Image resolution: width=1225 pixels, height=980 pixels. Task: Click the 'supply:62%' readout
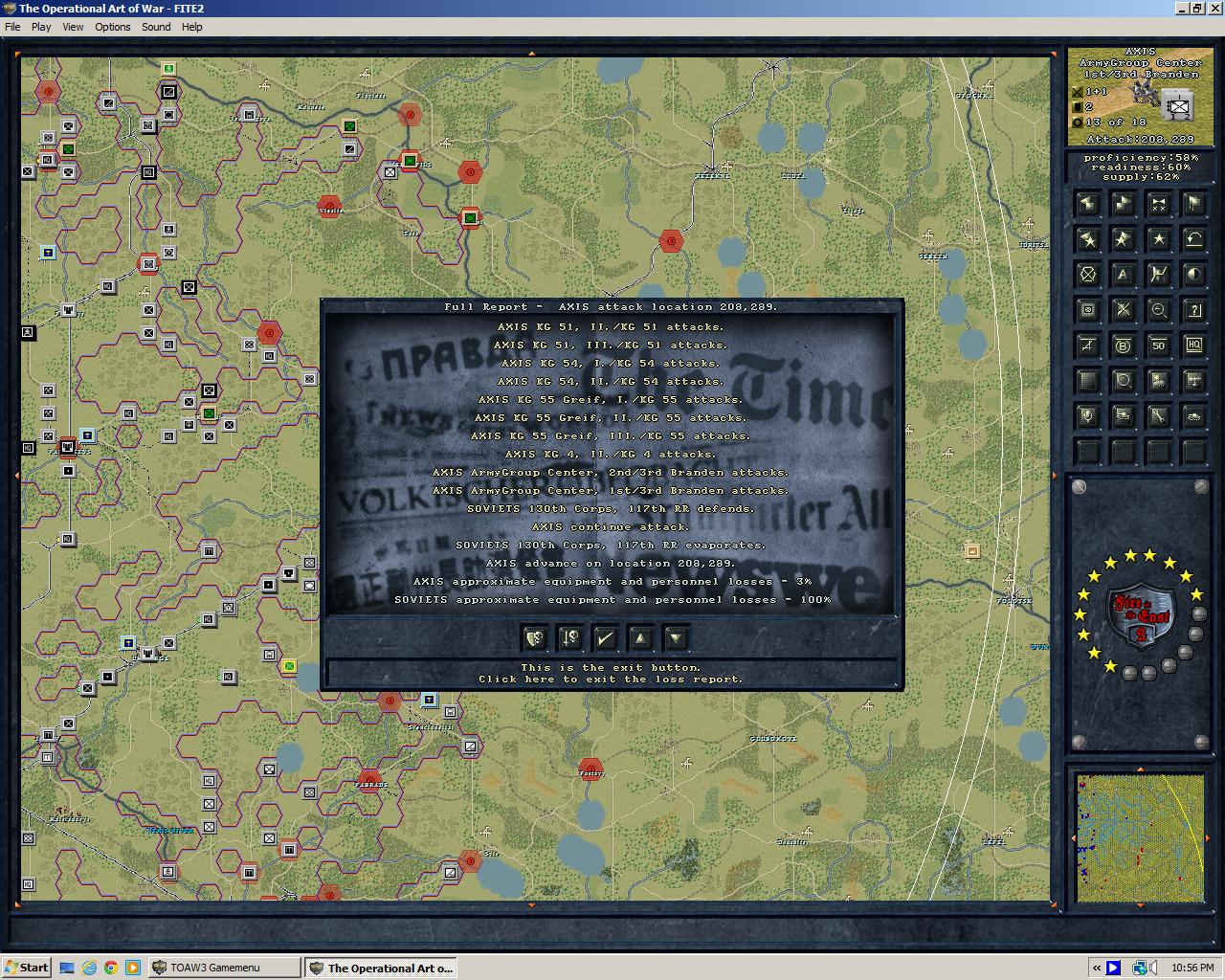coord(1141,177)
